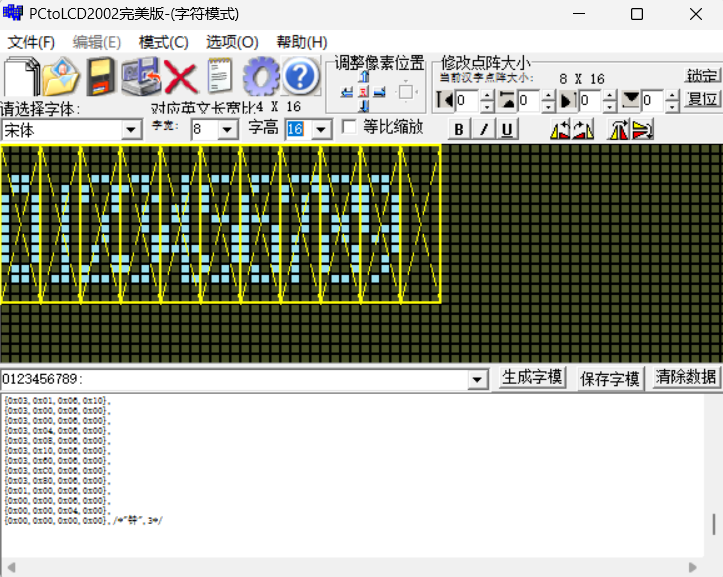Open the 文件(F) menu
Screen dimensions: 723x577
pos(31,42)
